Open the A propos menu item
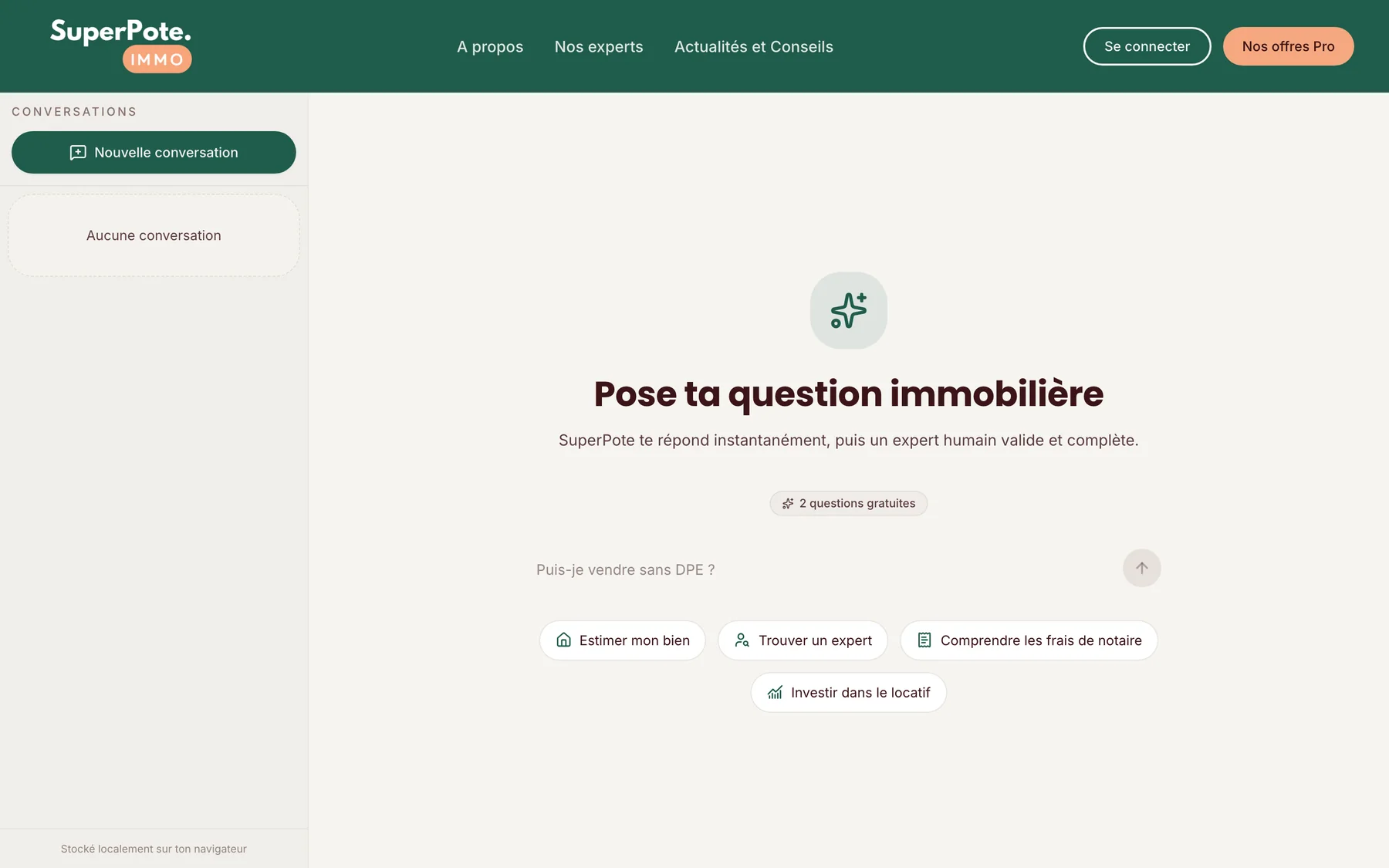1389x868 pixels. (490, 46)
